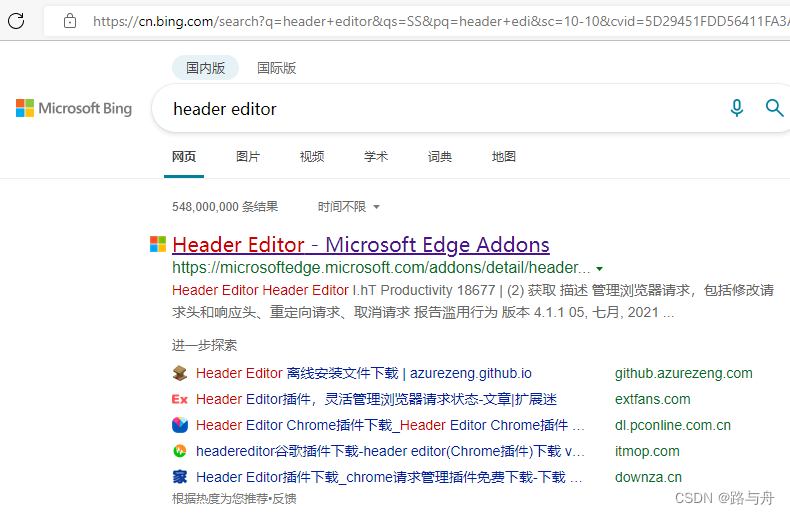Click the icon beside pconline Chrome插件下载 result
The image size is (790, 514).
tap(180, 425)
